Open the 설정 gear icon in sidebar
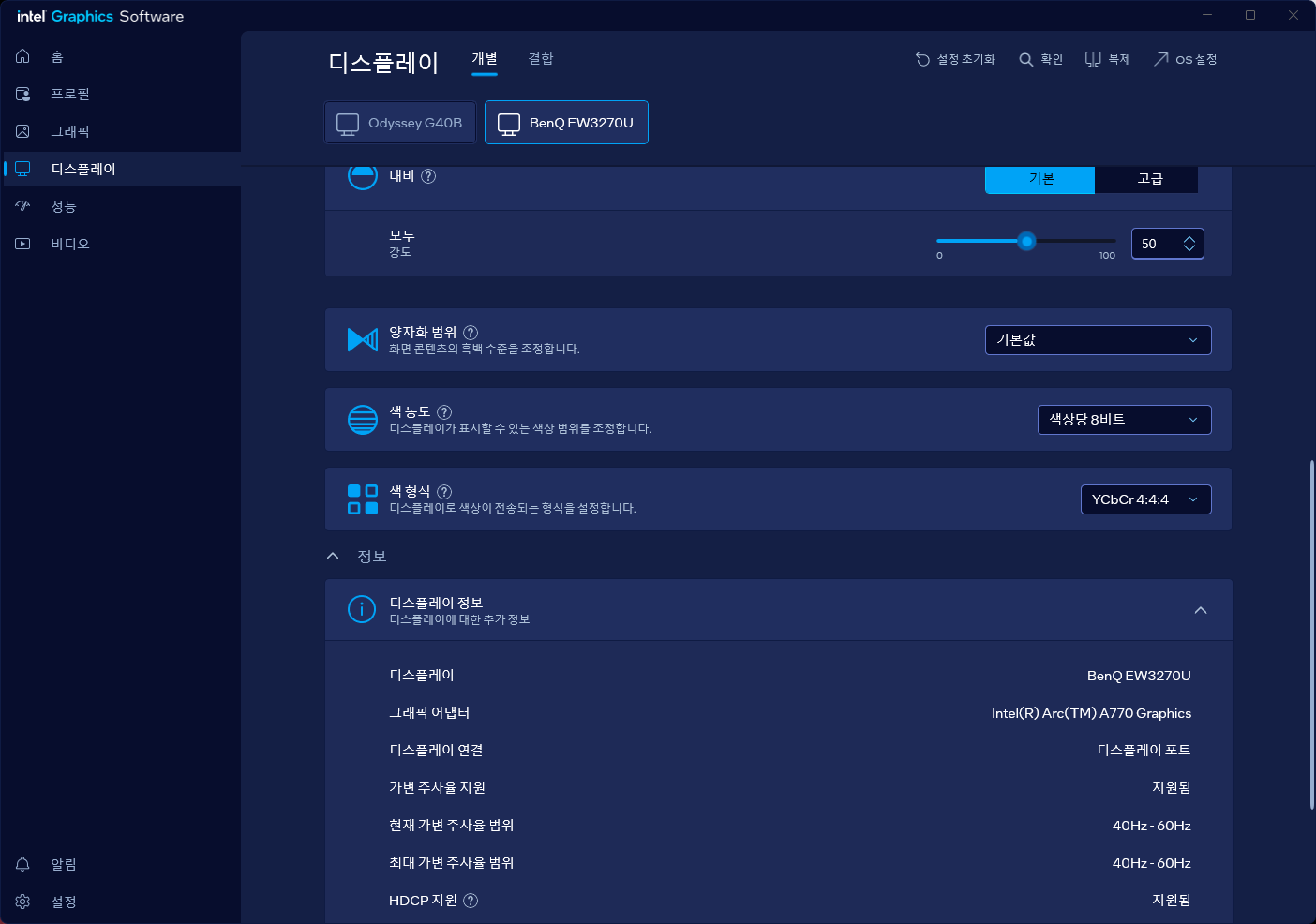Image resolution: width=1316 pixels, height=924 pixels. pos(23,902)
